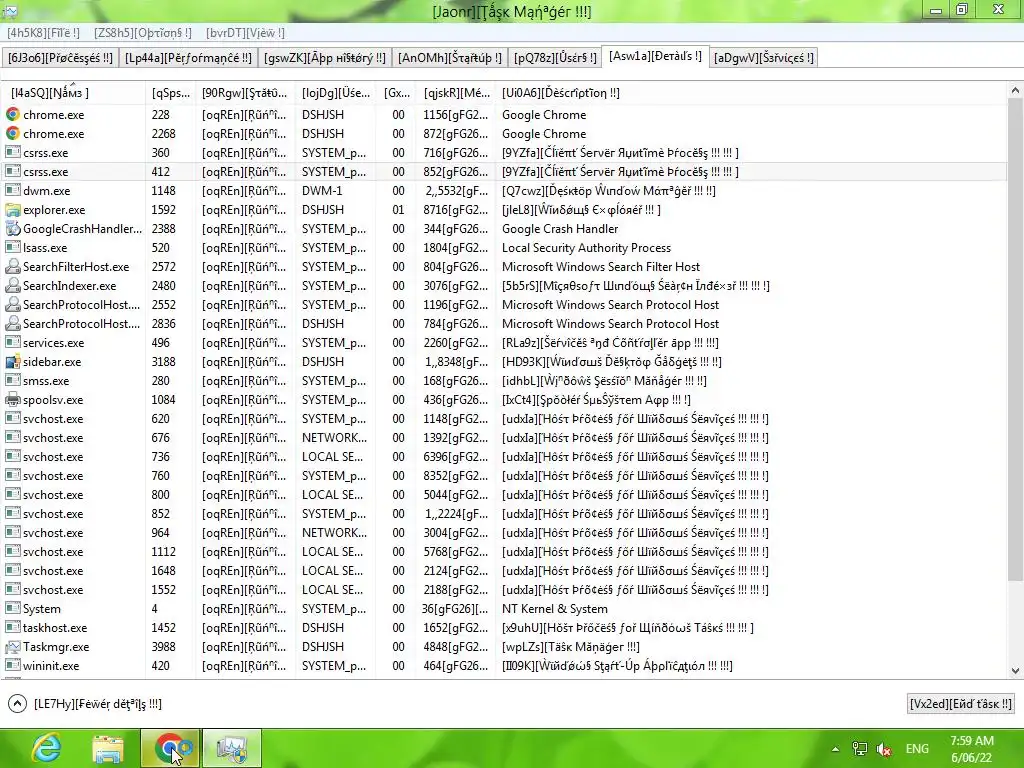Click the csrss.exe icon for PID 360
Image resolution: width=1024 pixels, height=768 pixels.
(12, 152)
